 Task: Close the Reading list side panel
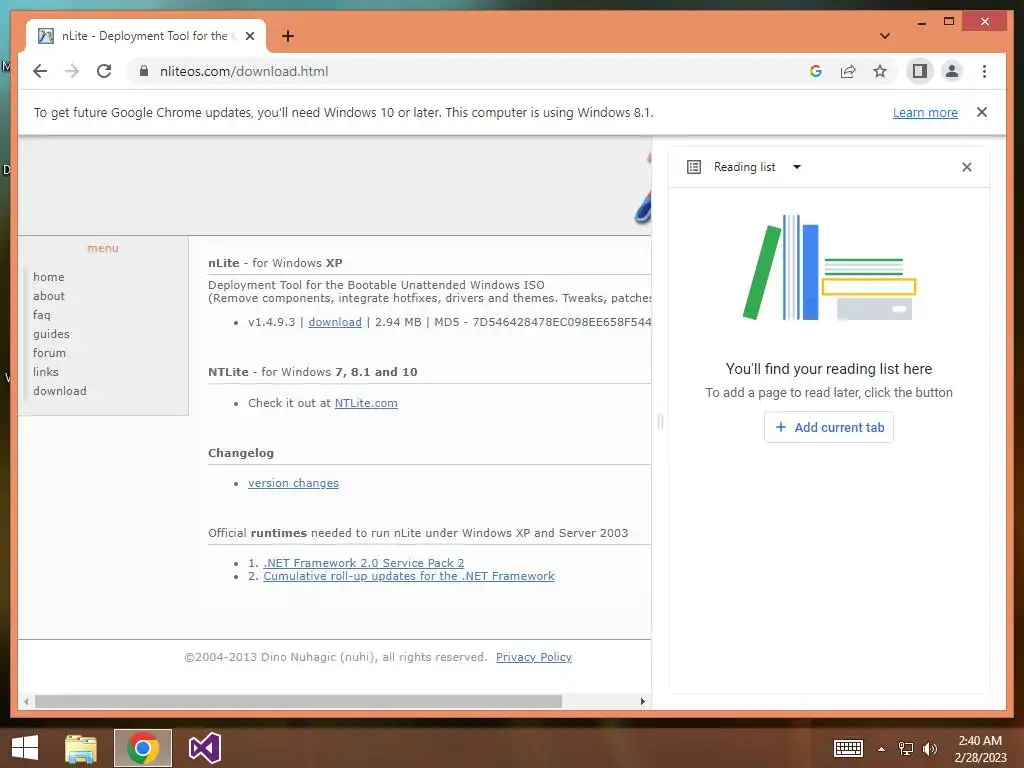coord(967,167)
